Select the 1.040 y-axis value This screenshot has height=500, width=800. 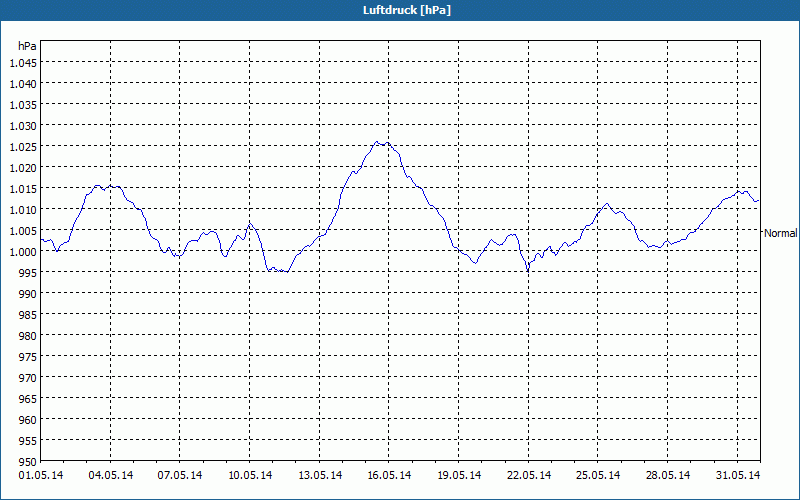[23, 84]
